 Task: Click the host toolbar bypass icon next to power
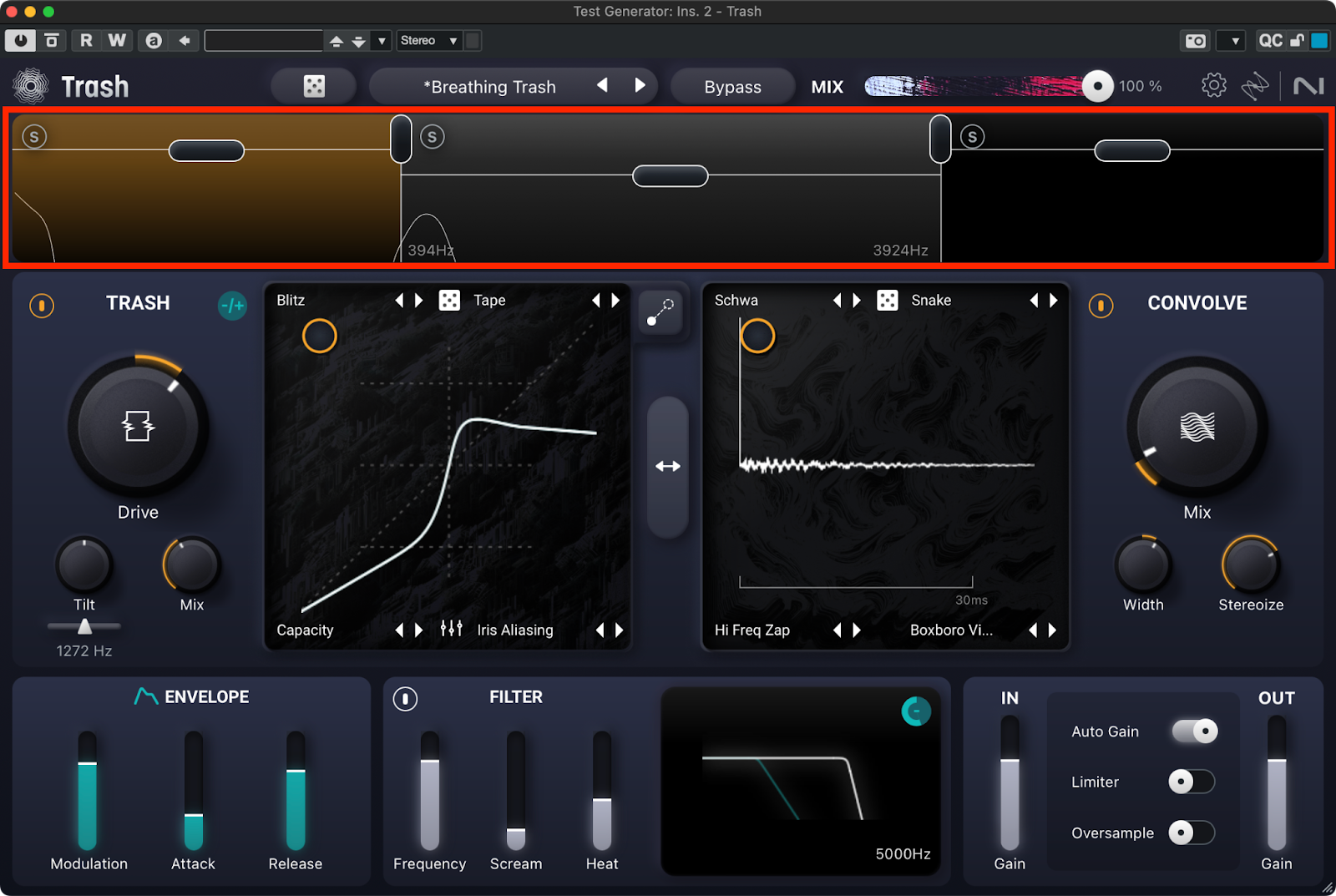(x=52, y=40)
